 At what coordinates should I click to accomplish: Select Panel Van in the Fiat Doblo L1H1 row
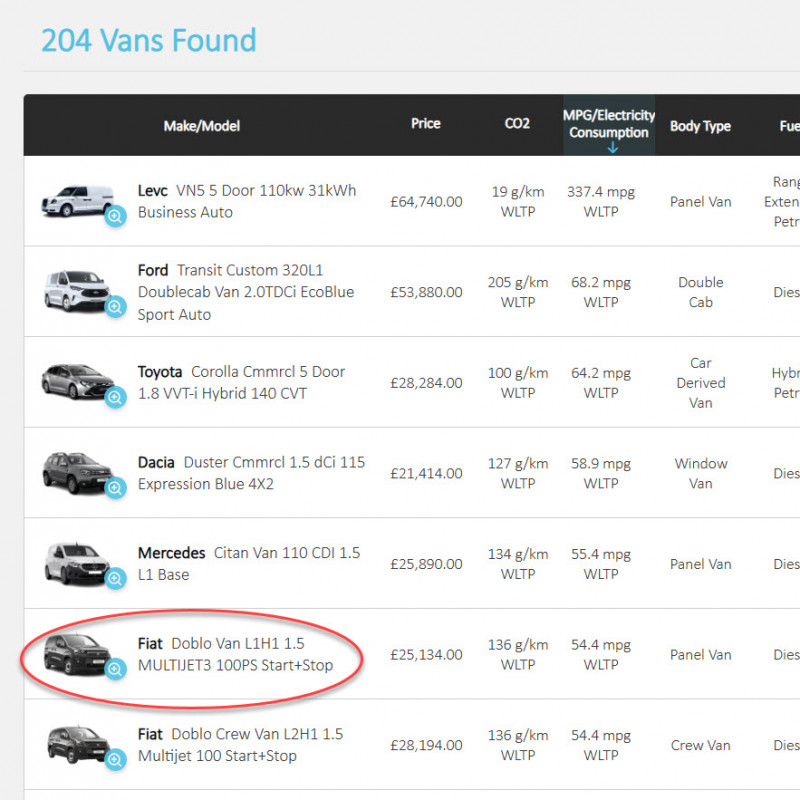coord(701,654)
